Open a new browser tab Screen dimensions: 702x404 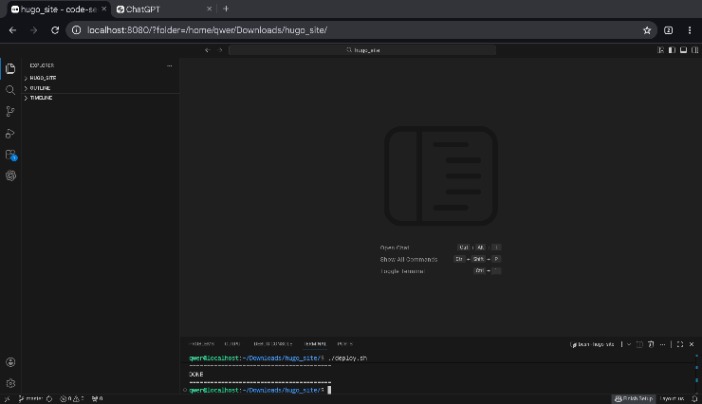tap(226, 9)
